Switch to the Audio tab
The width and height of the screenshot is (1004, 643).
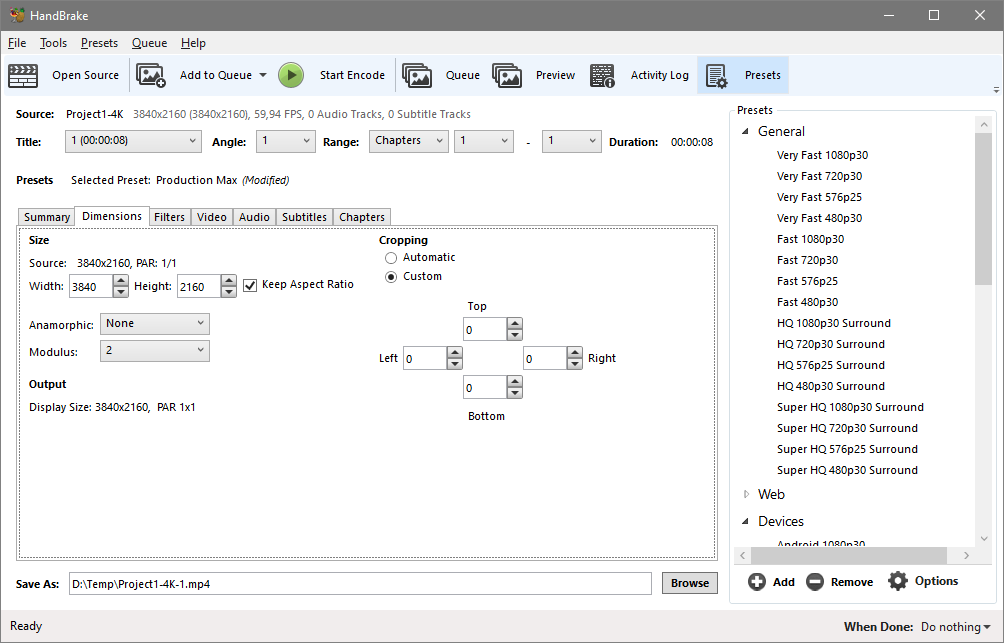click(x=254, y=217)
